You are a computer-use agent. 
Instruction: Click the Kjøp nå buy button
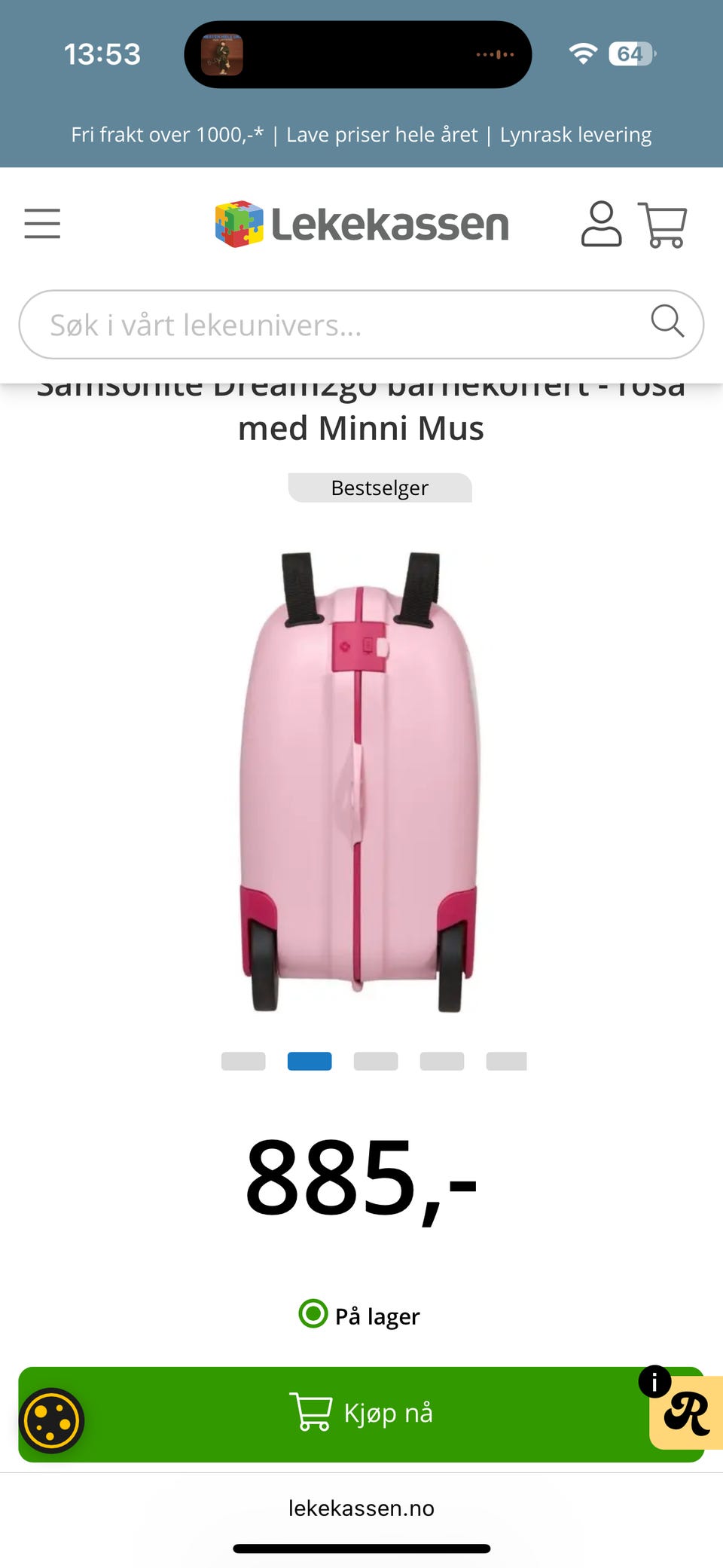click(x=361, y=1414)
